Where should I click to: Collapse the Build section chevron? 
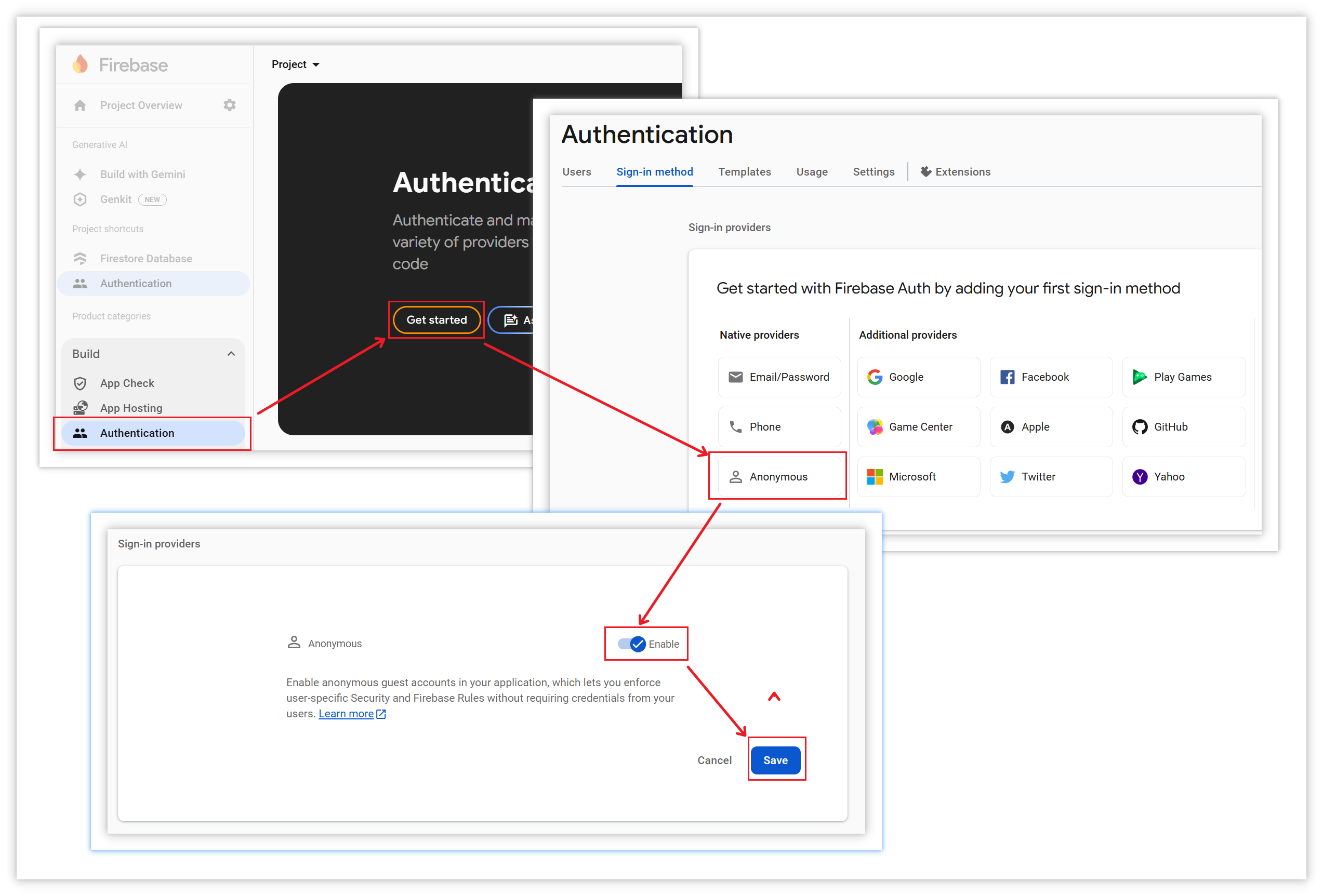pos(231,354)
